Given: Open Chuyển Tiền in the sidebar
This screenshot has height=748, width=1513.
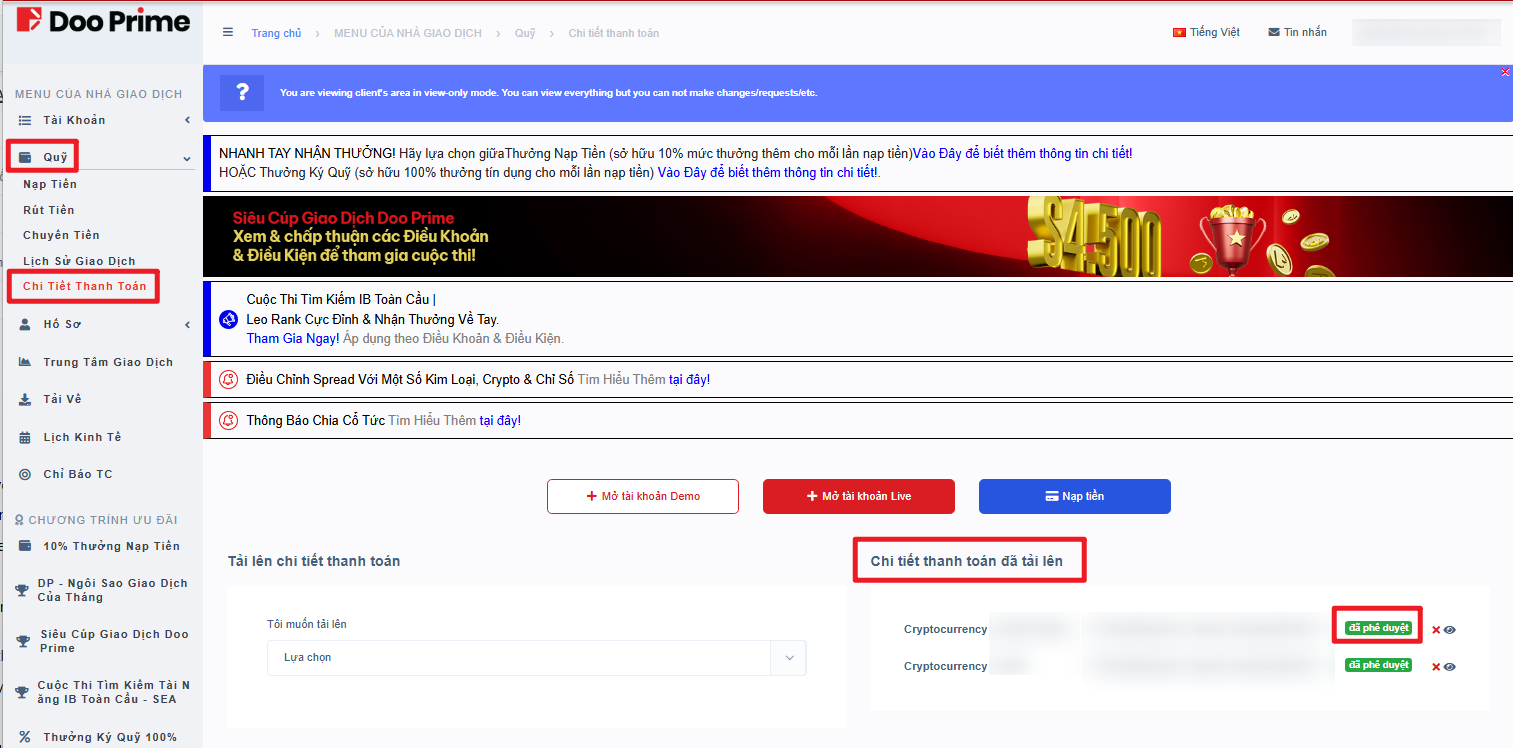Looking at the screenshot, I should (61, 235).
